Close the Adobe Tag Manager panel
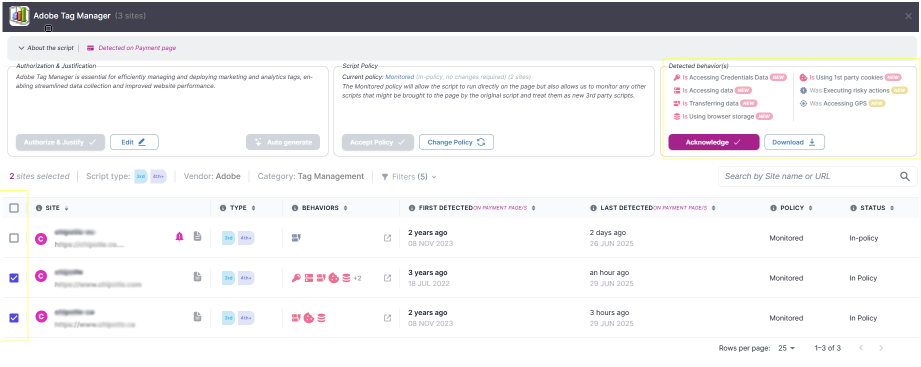 click(x=908, y=16)
